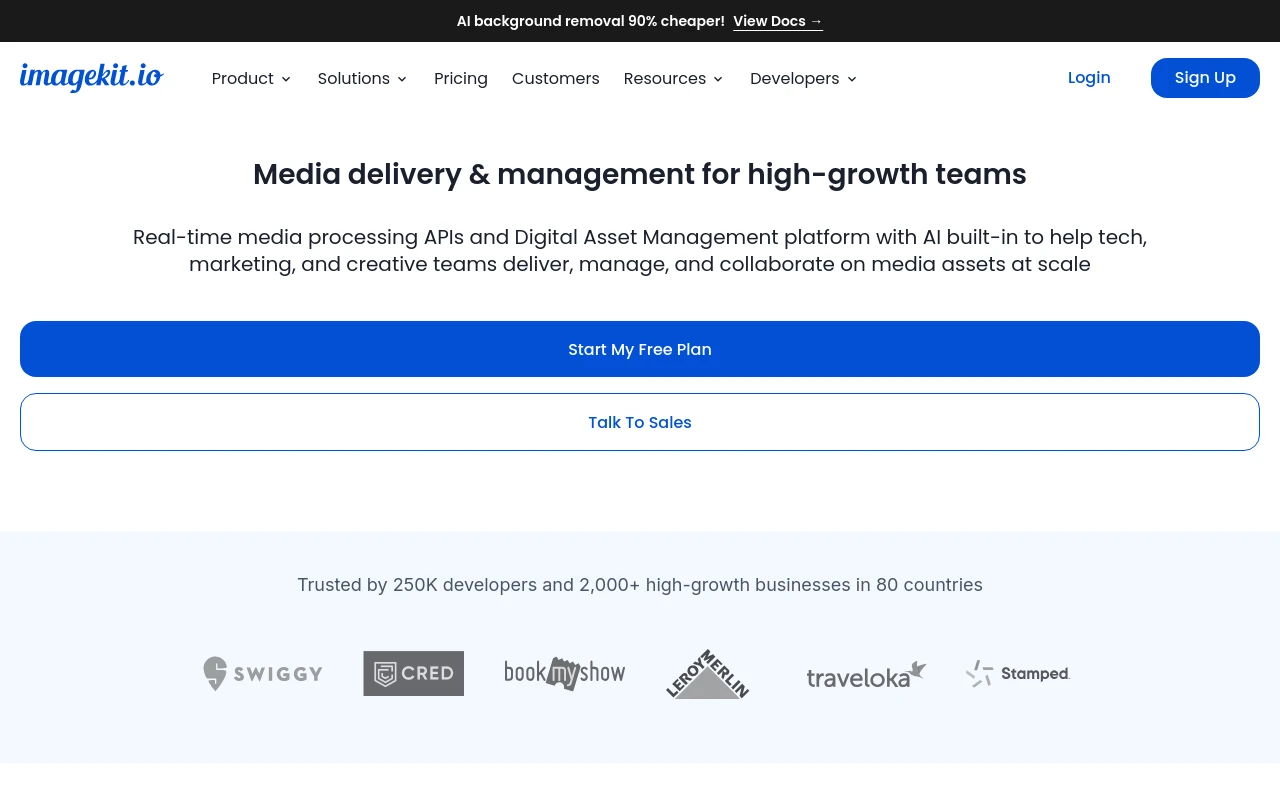The width and height of the screenshot is (1280, 800).
Task: Click the Traveloka logo
Action: (x=866, y=675)
